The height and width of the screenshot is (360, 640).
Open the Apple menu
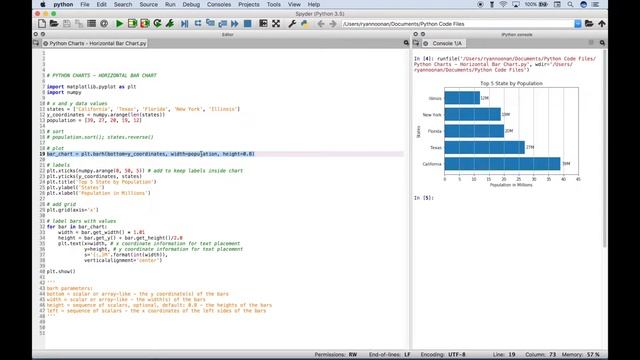tap(42, 4)
